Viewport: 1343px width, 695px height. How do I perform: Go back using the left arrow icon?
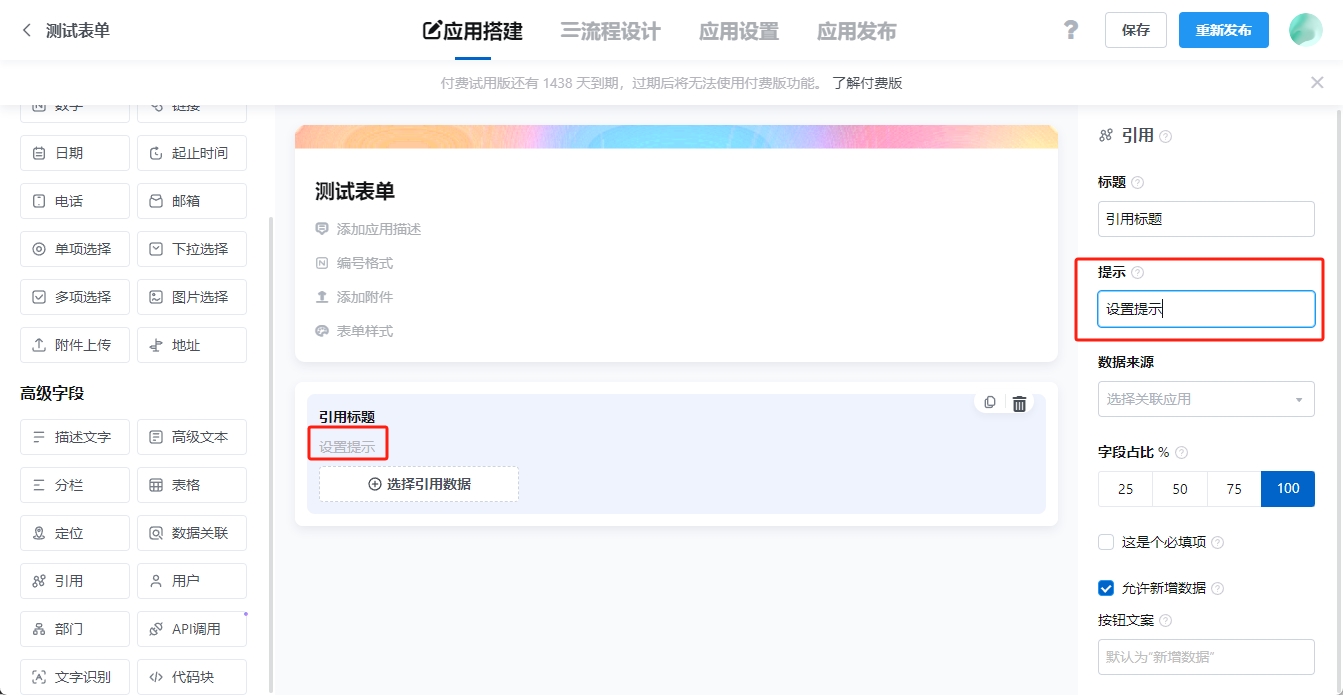coord(27,31)
